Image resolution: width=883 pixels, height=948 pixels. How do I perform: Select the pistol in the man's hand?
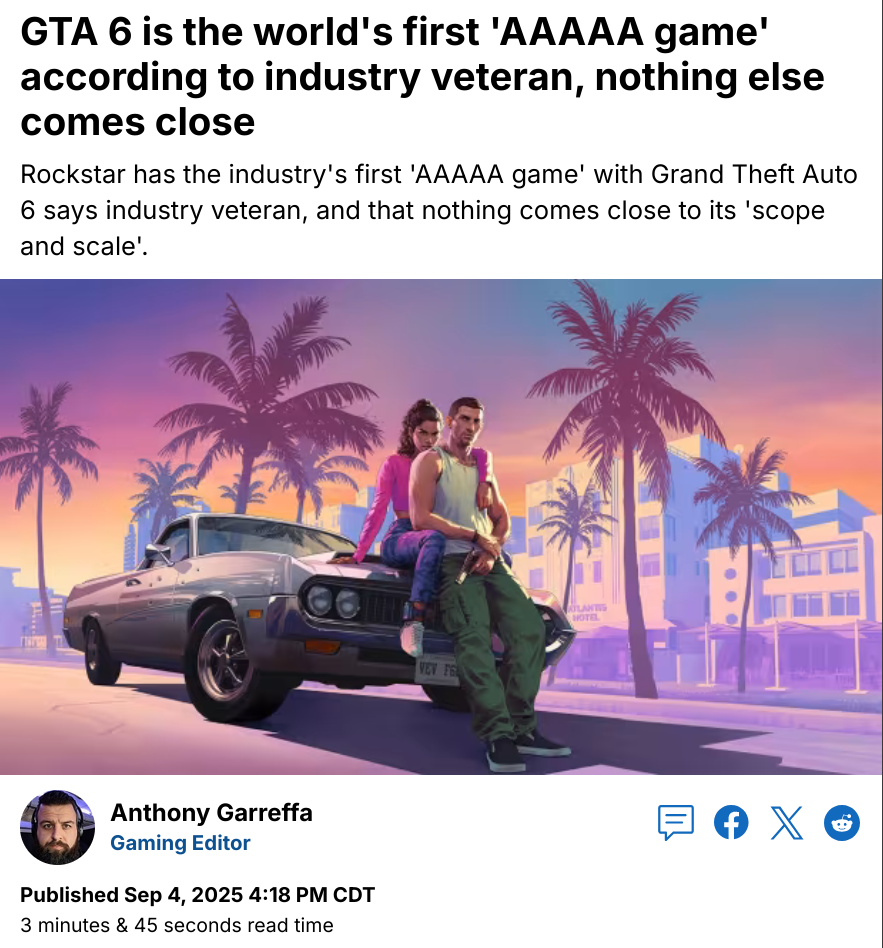point(467,565)
